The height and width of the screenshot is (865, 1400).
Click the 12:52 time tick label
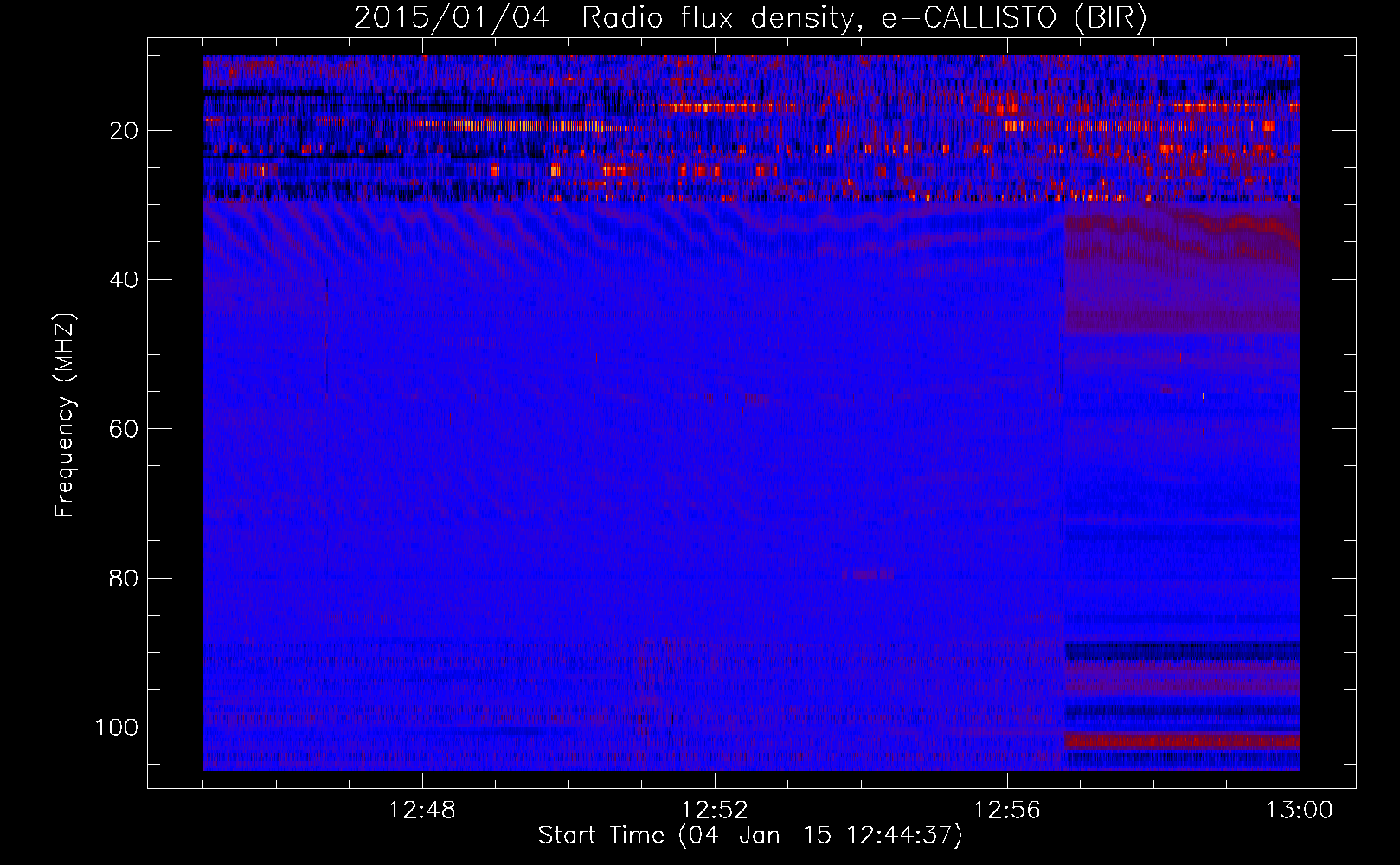point(715,811)
